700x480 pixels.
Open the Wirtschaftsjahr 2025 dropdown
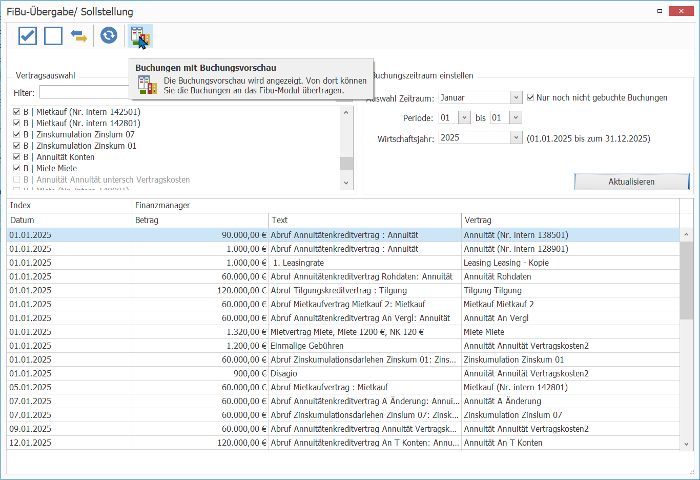(516, 138)
